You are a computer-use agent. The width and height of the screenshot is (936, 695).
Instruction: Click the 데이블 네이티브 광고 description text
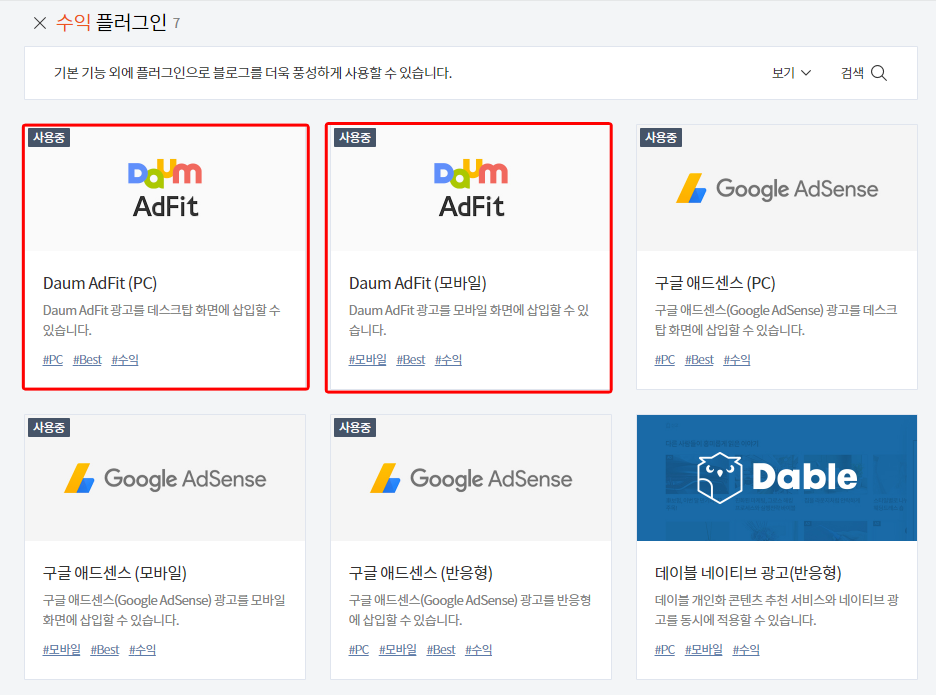pyautogui.click(x=777, y=610)
